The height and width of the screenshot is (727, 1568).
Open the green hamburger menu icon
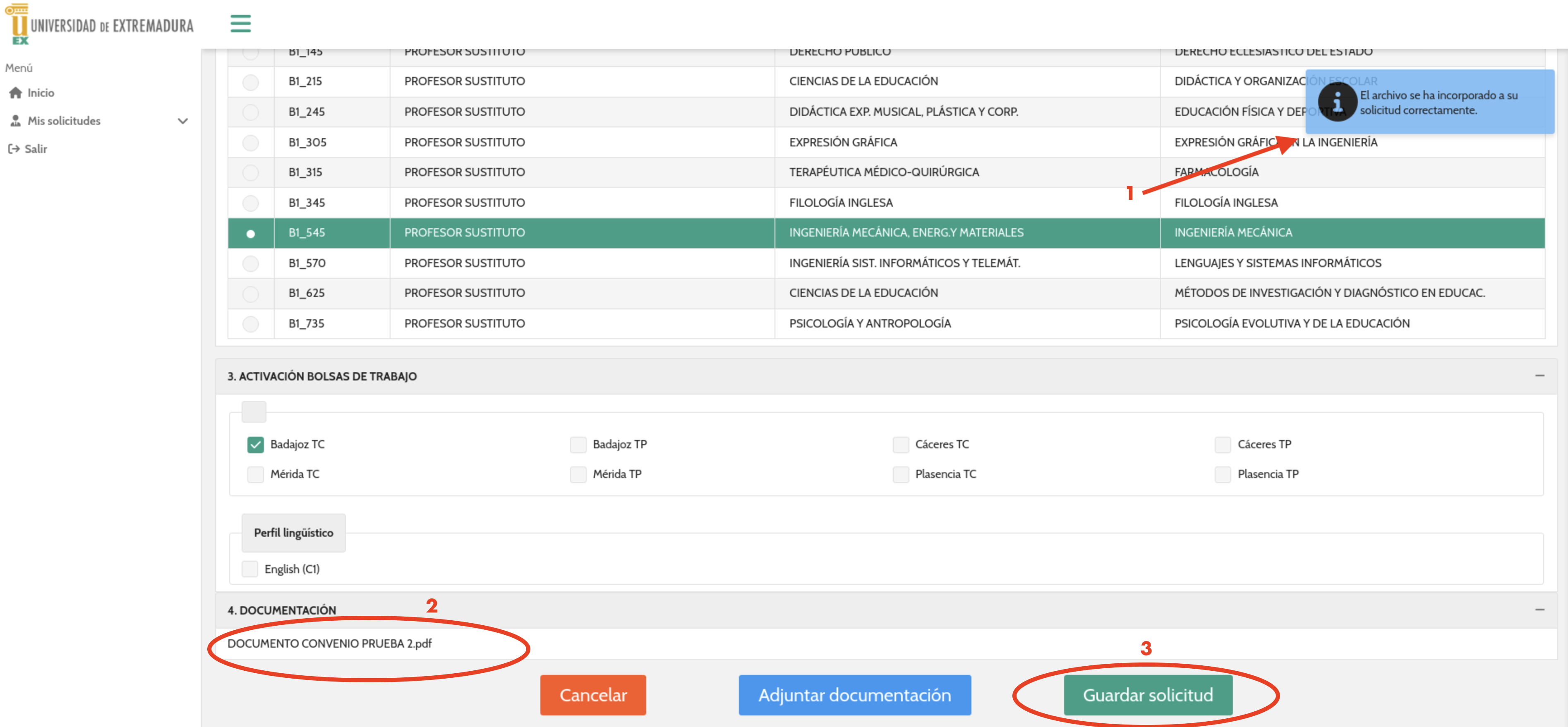coord(240,24)
